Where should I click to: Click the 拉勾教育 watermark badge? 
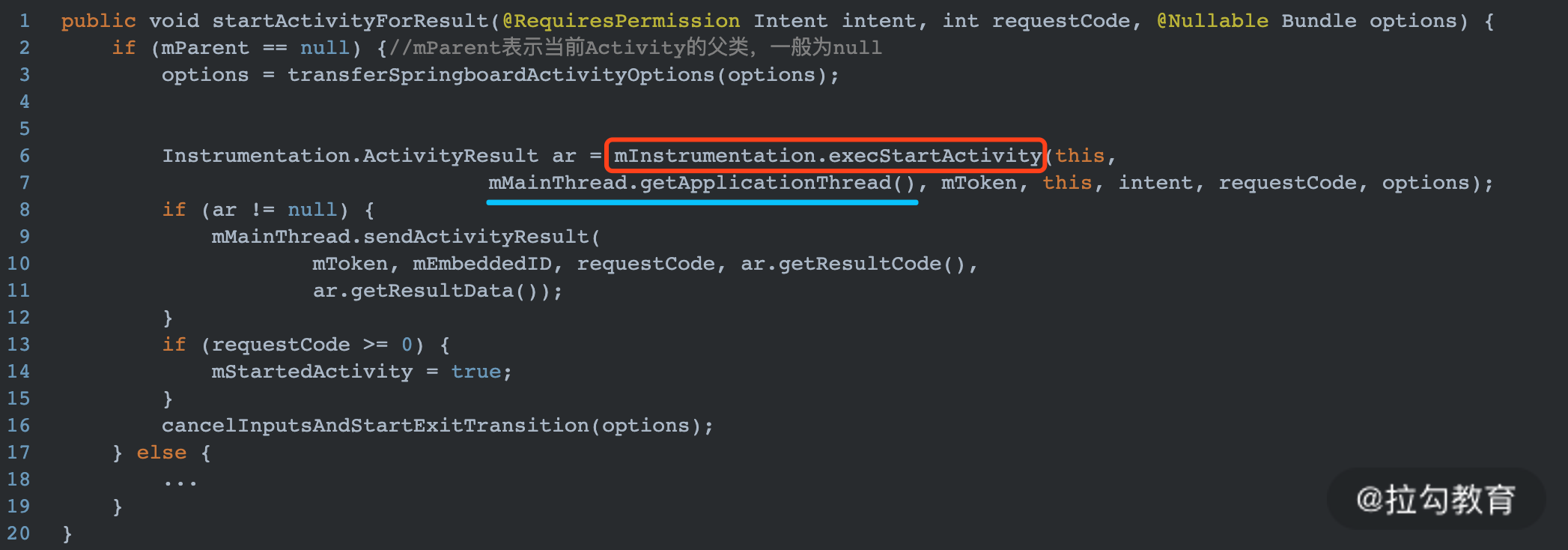(1435, 499)
